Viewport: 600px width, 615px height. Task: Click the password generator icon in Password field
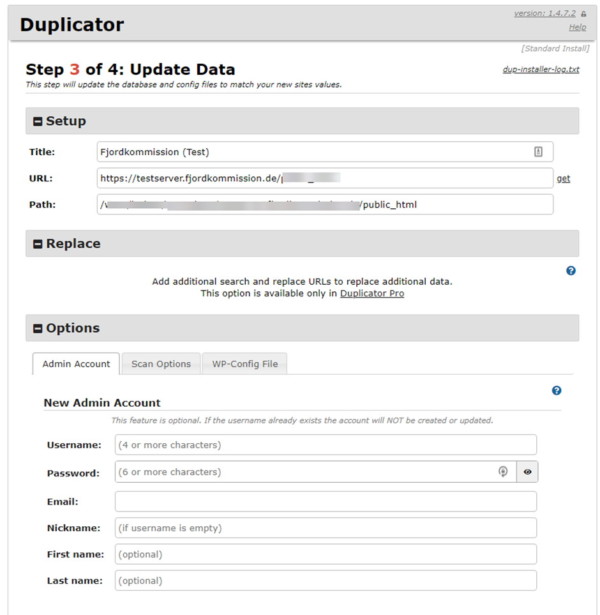pyautogui.click(x=503, y=471)
